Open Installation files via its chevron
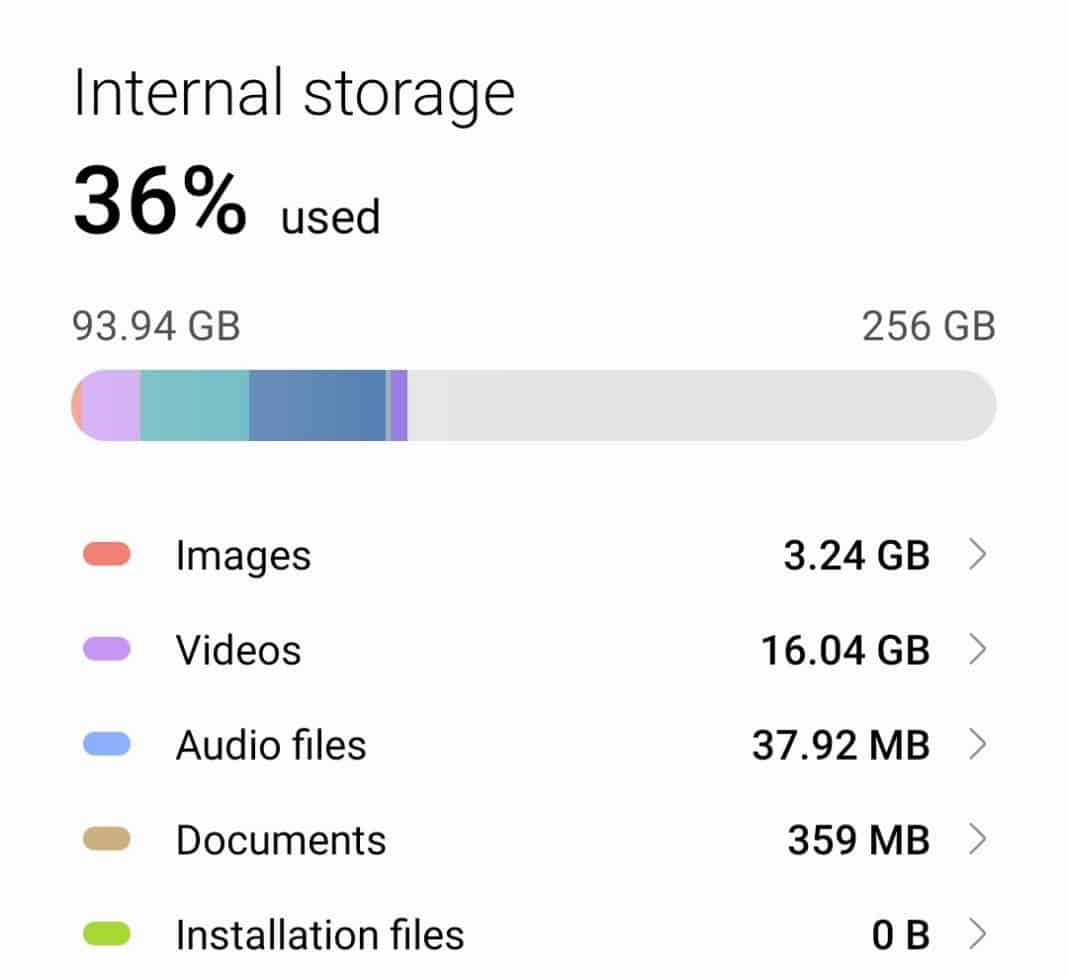The height and width of the screenshot is (979, 1068). [x=978, y=935]
